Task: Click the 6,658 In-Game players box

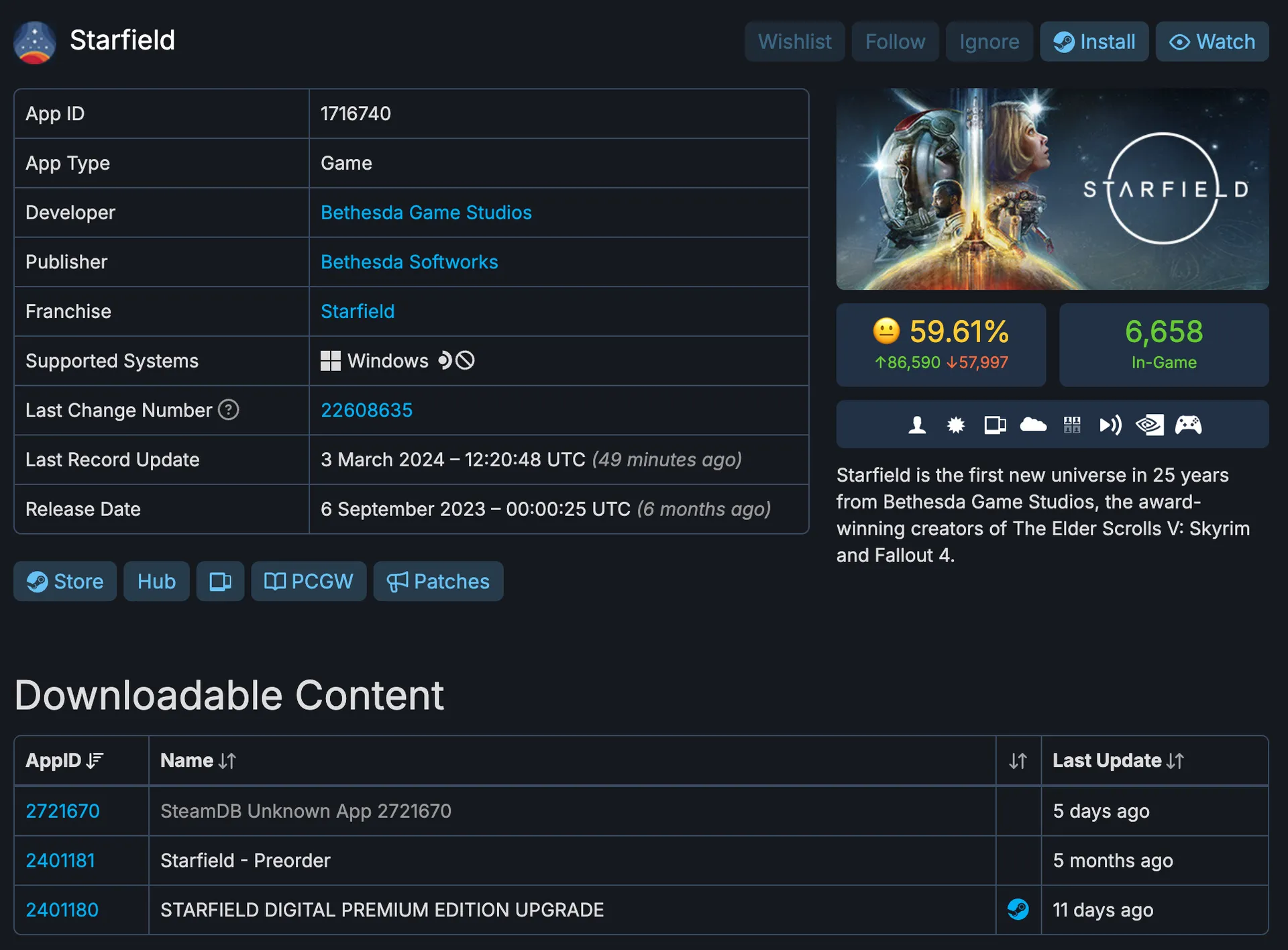Action: click(x=1164, y=345)
